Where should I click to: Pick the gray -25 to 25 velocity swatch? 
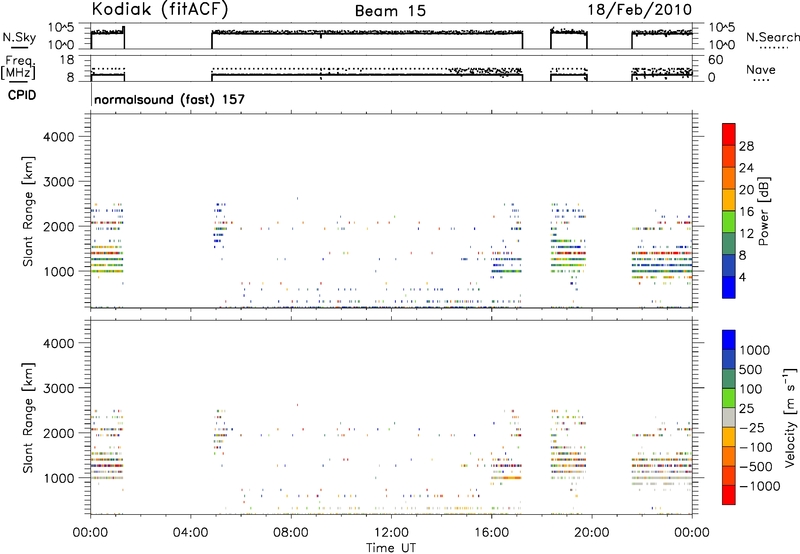(729, 417)
